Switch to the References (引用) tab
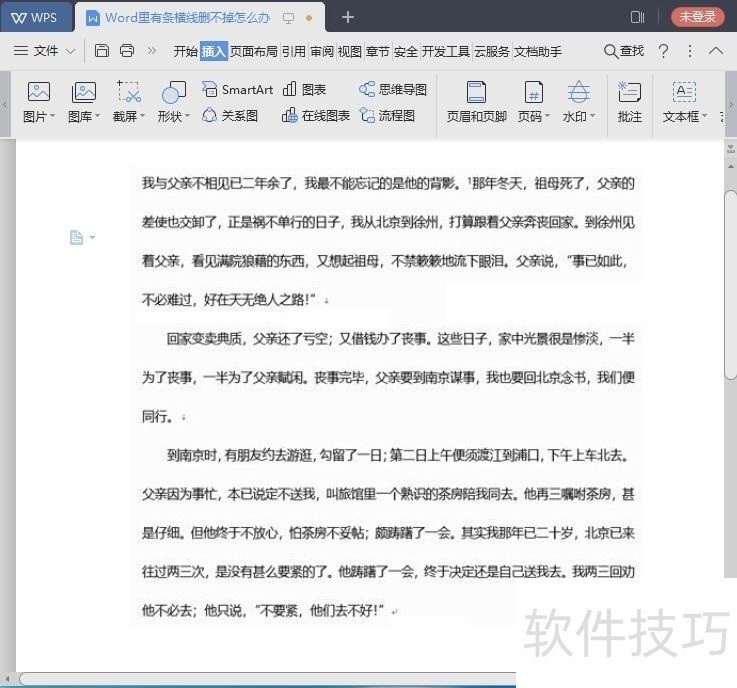The height and width of the screenshot is (688, 737). pyautogui.click(x=294, y=51)
